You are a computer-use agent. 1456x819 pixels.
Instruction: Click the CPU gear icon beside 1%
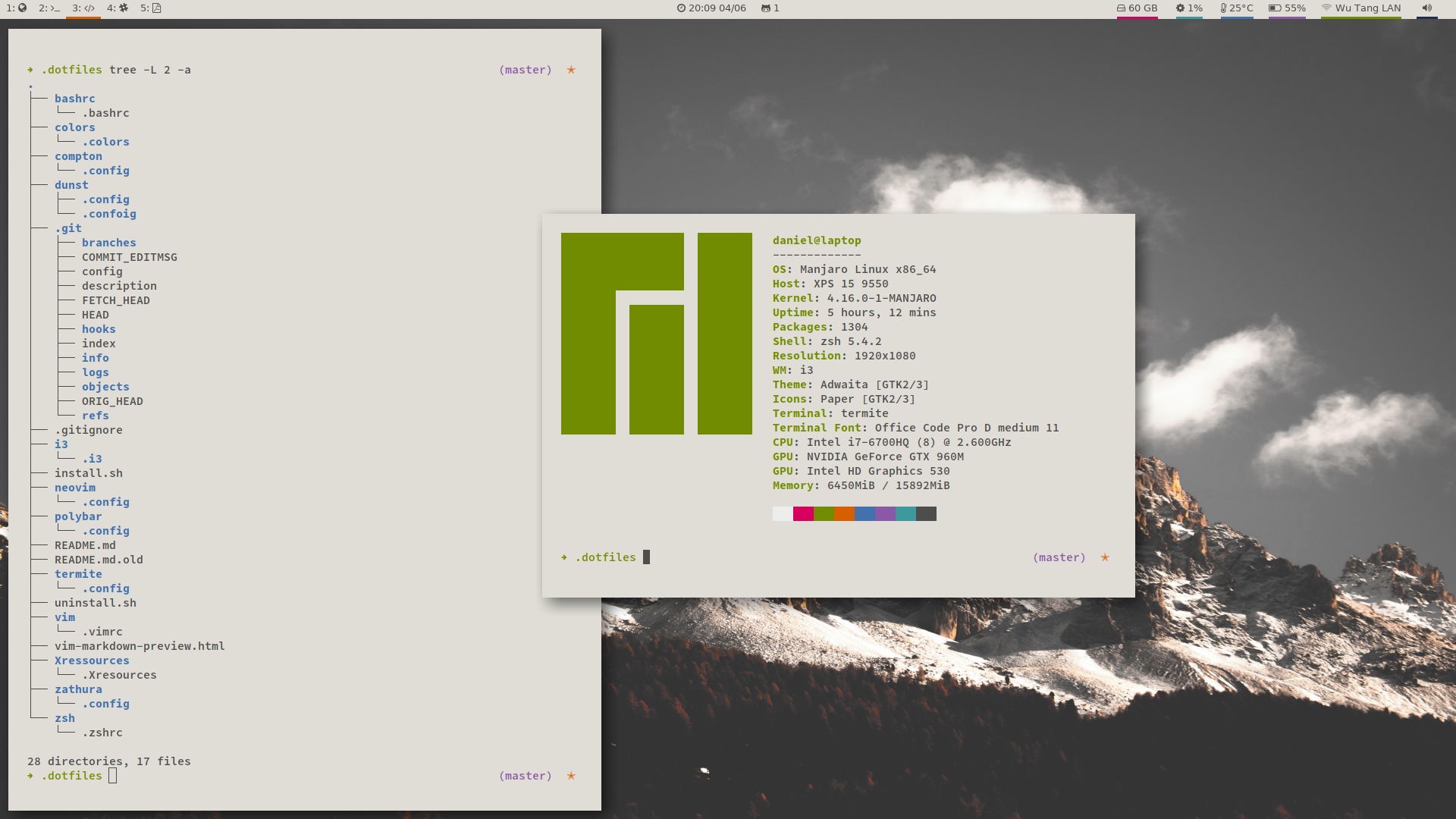pyautogui.click(x=1180, y=8)
